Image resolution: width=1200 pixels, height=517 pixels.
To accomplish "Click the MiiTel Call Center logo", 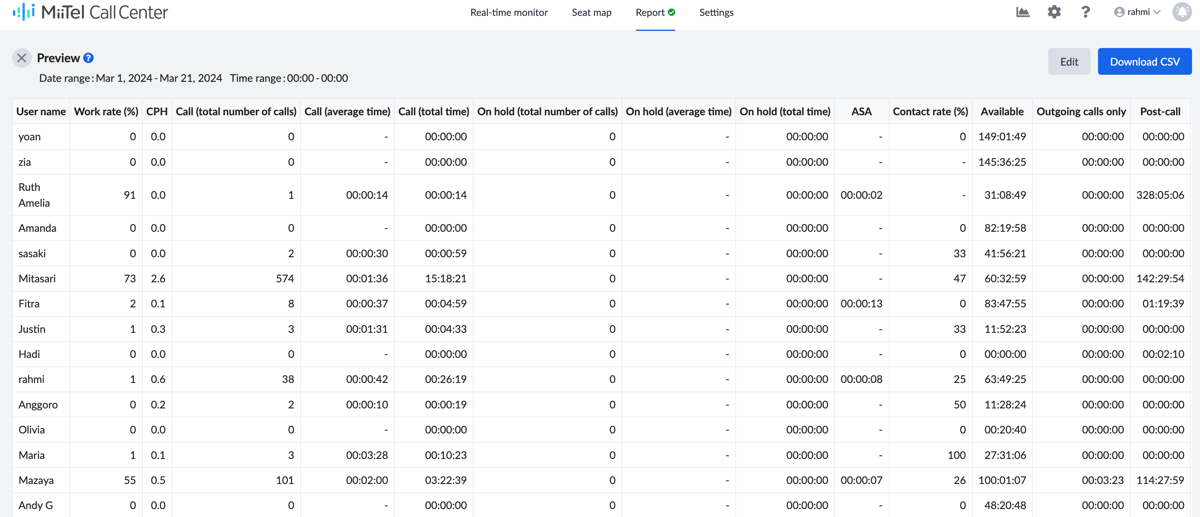I will (89, 13).
